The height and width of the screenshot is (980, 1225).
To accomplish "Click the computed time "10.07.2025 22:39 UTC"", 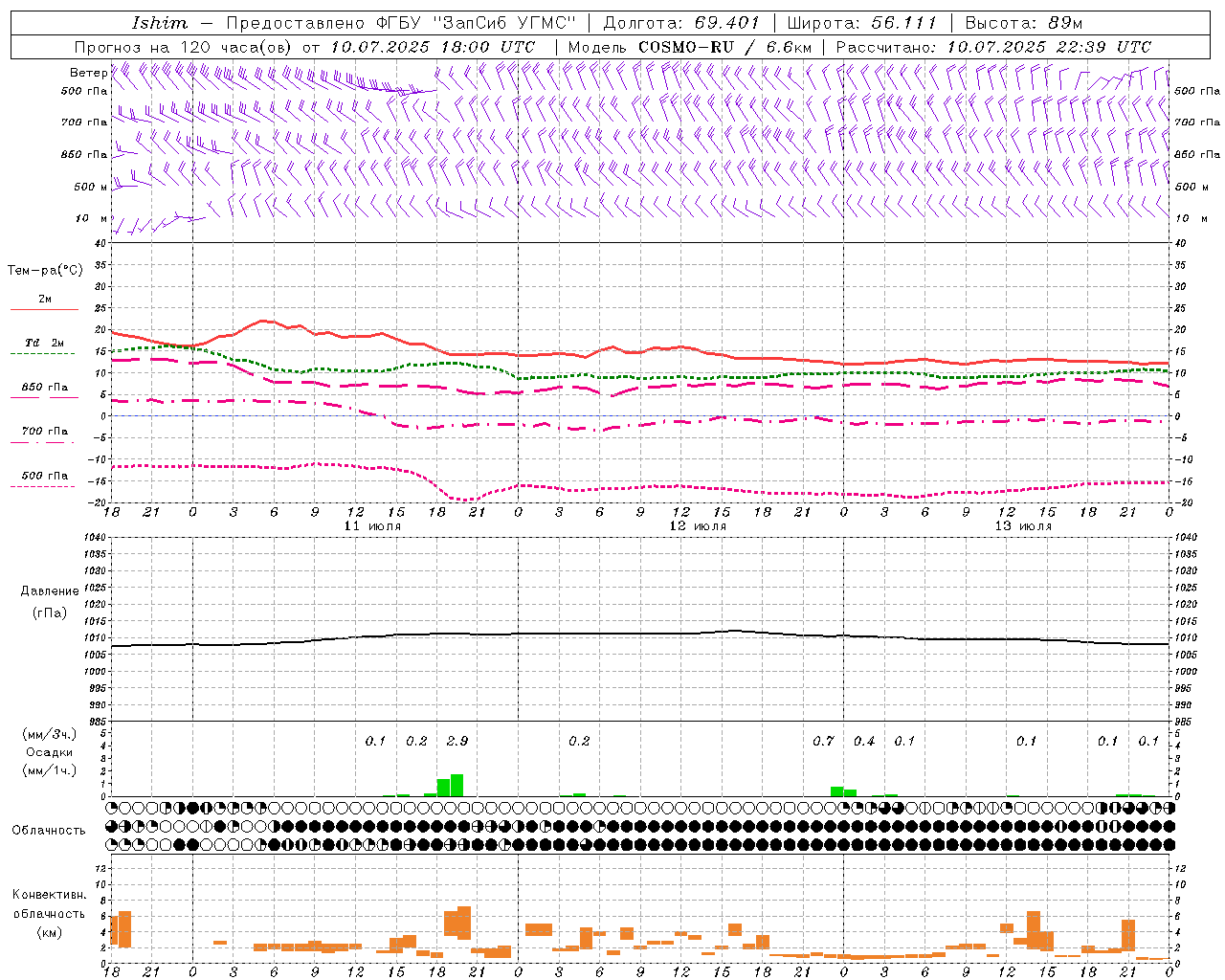I will pos(1049,47).
